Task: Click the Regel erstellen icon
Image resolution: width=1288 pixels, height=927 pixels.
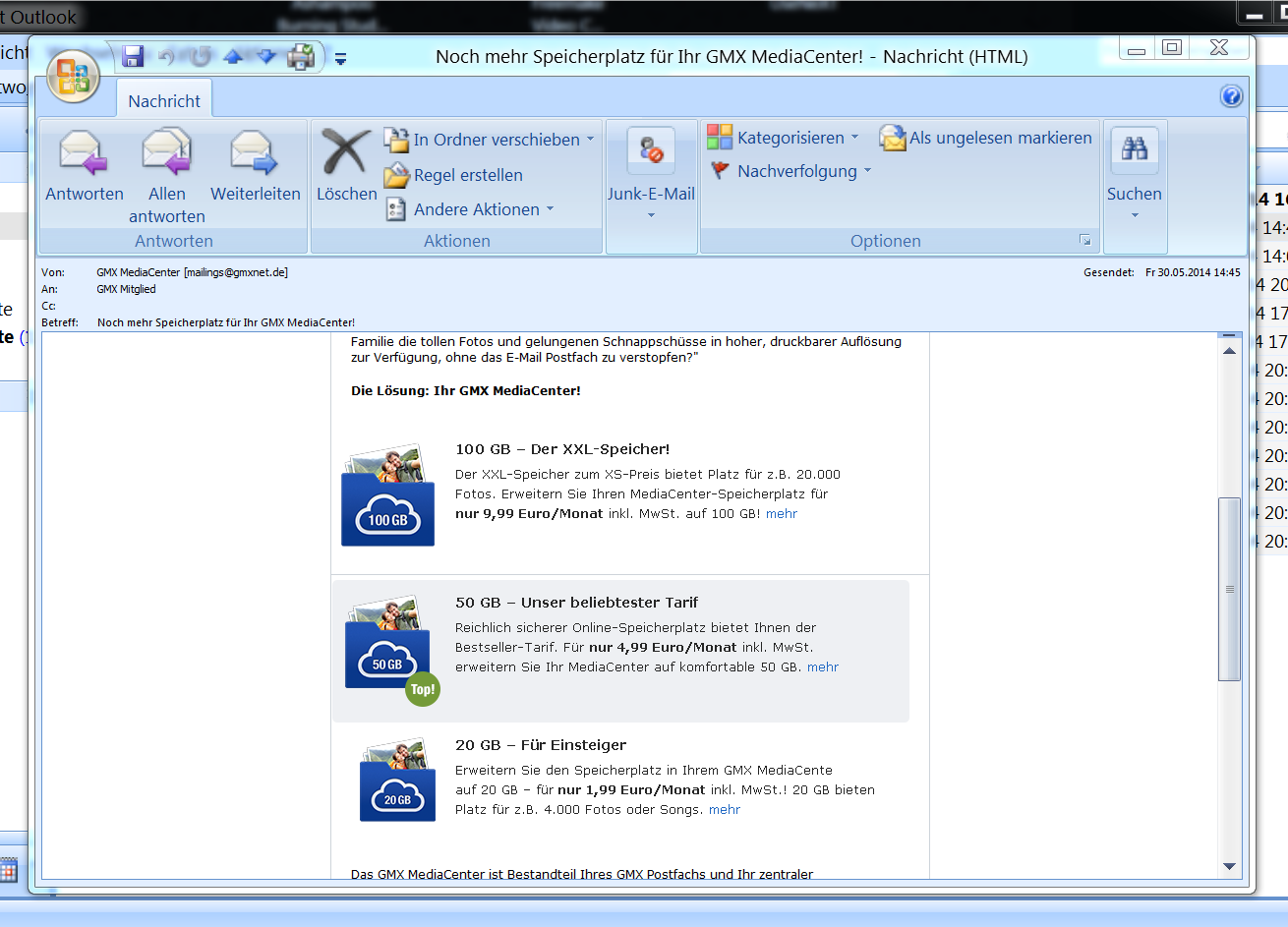Action: (x=396, y=175)
